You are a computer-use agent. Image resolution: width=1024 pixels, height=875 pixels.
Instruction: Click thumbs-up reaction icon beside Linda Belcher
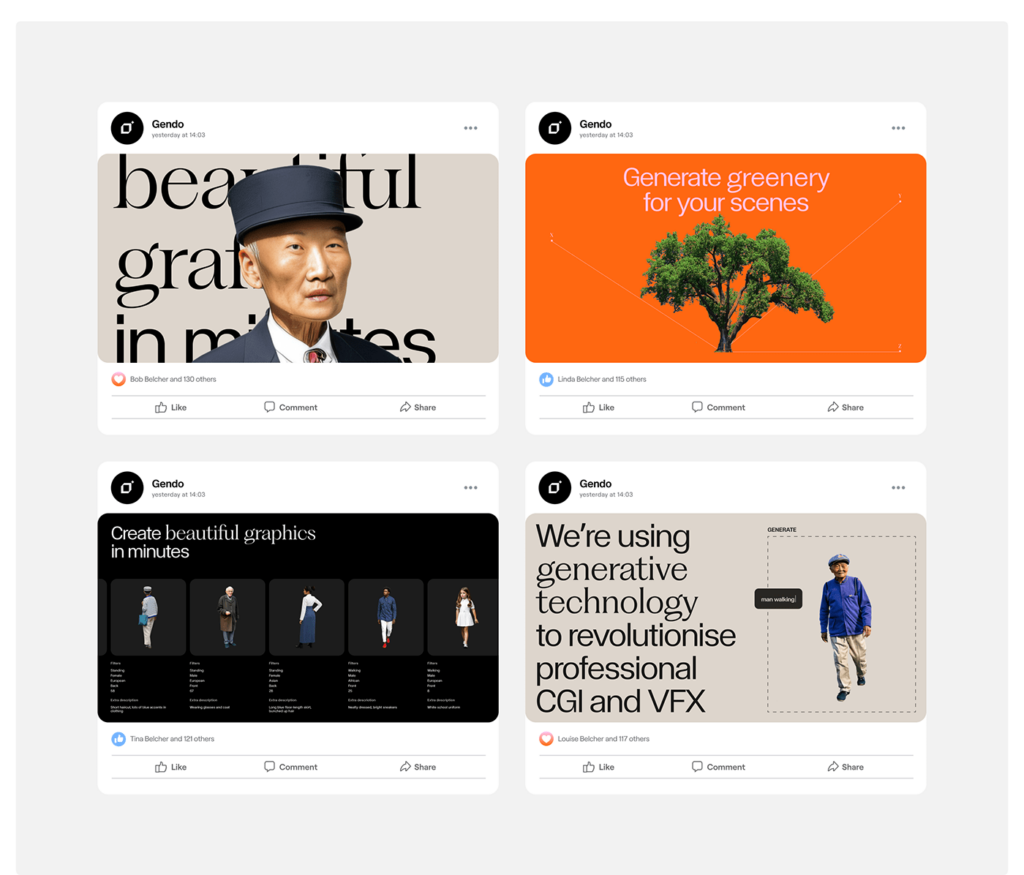[546, 379]
